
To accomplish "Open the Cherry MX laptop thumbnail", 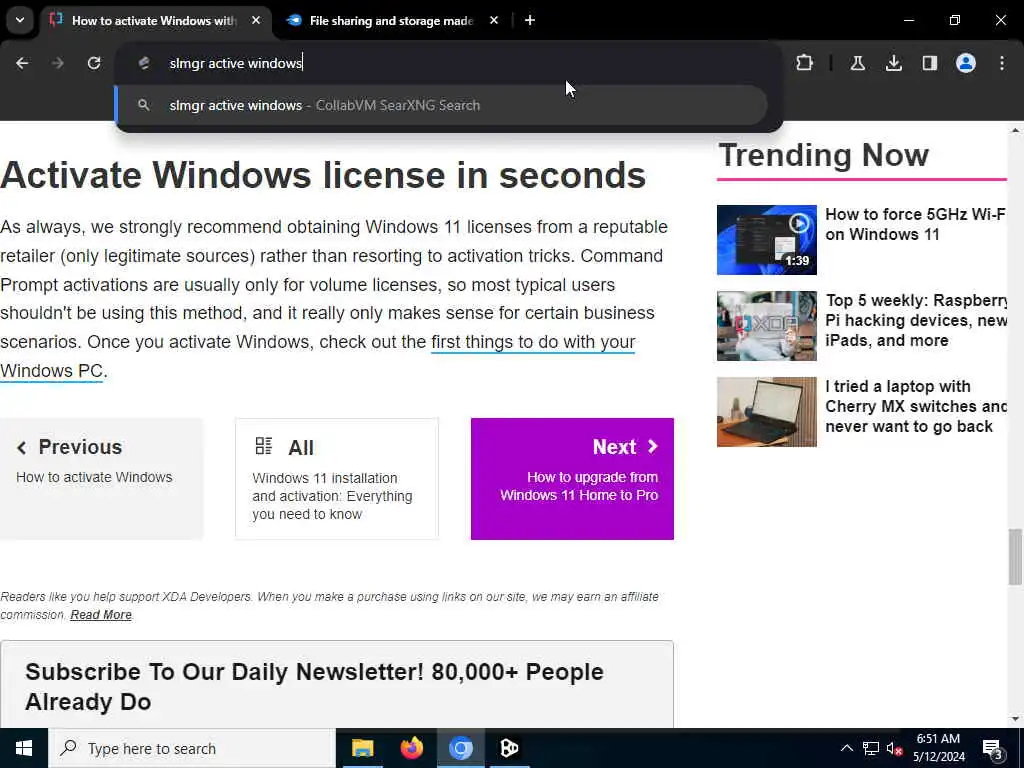I will pos(767,412).
